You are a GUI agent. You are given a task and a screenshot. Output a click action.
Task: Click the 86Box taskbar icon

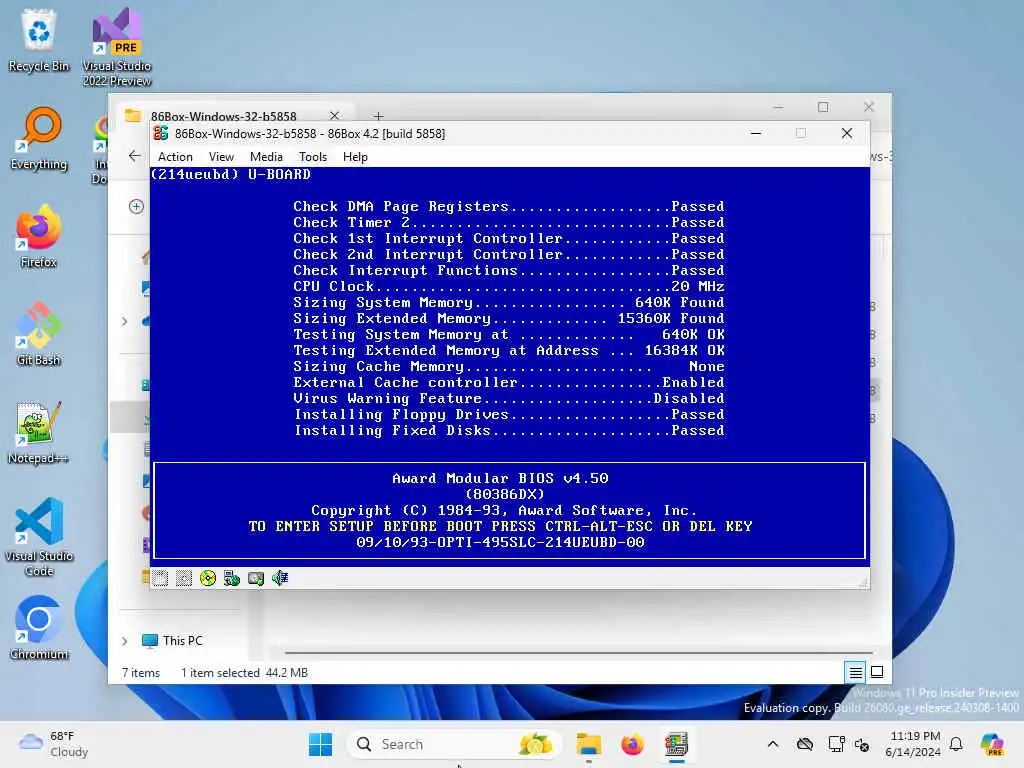[x=676, y=744]
